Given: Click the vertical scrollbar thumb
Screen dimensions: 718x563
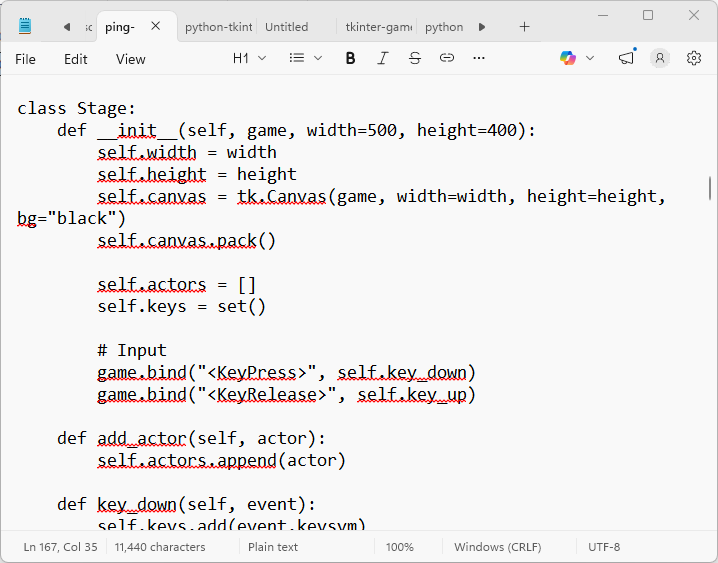Looking at the screenshot, I should tap(710, 188).
